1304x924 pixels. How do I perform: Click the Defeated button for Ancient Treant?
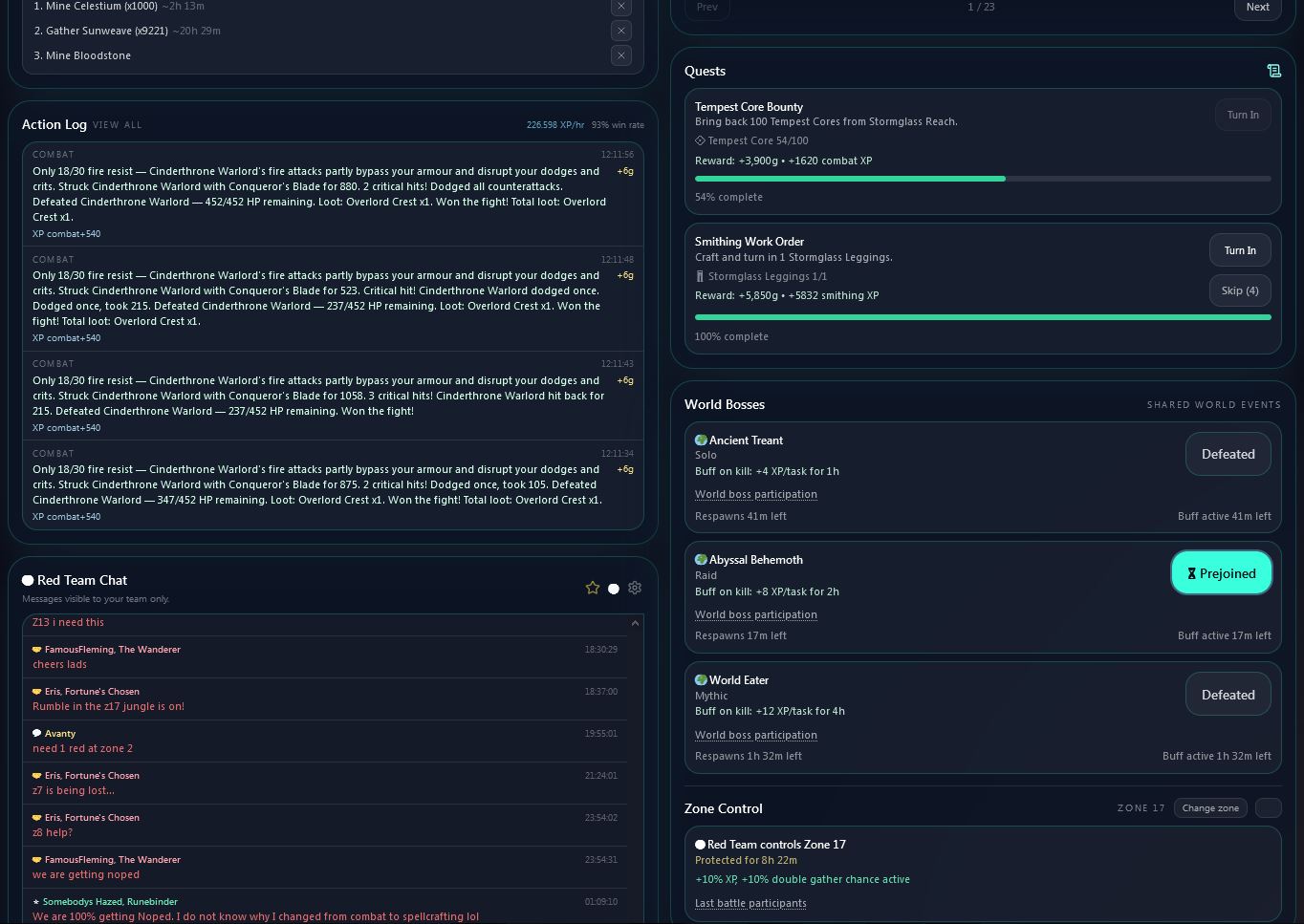click(x=1228, y=454)
